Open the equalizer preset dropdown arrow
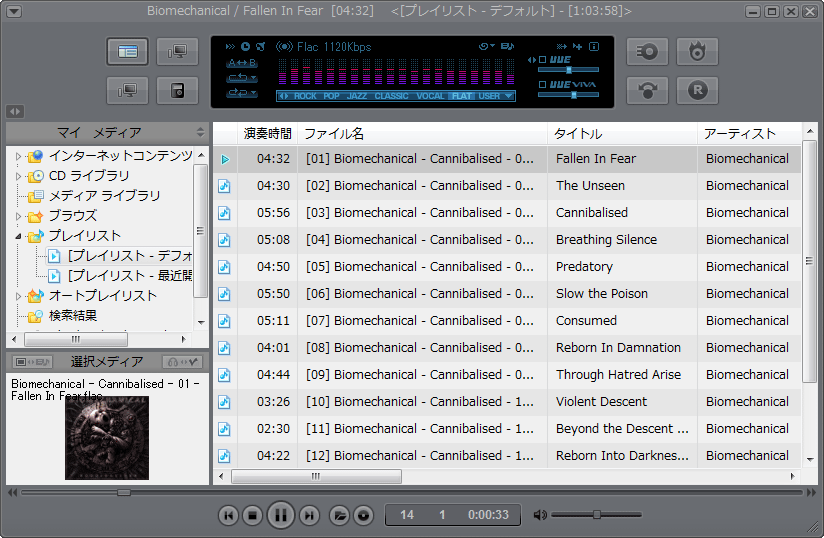Screen dimensions: 824x538 pyautogui.click(x=509, y=96)
